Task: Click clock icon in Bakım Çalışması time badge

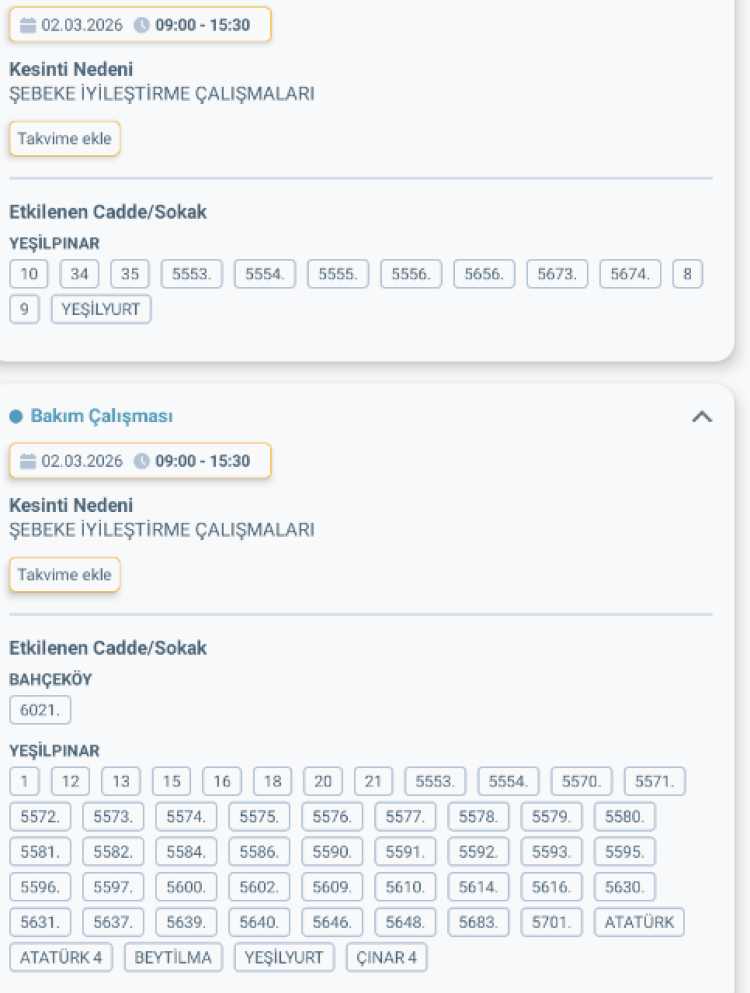Action: click(141, 461)
